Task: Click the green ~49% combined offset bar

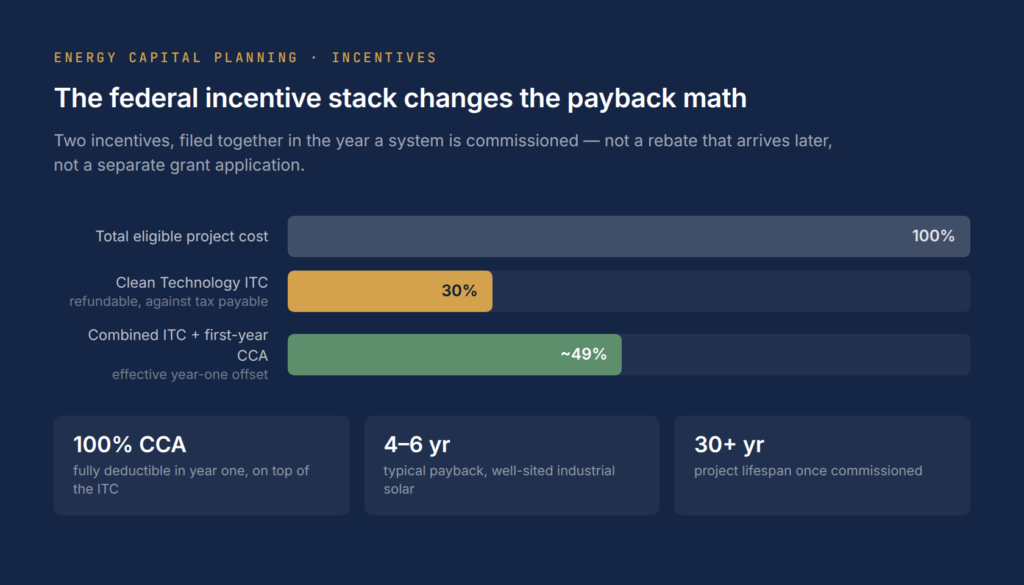Action: pyautogui.click(x=455, y=355)
